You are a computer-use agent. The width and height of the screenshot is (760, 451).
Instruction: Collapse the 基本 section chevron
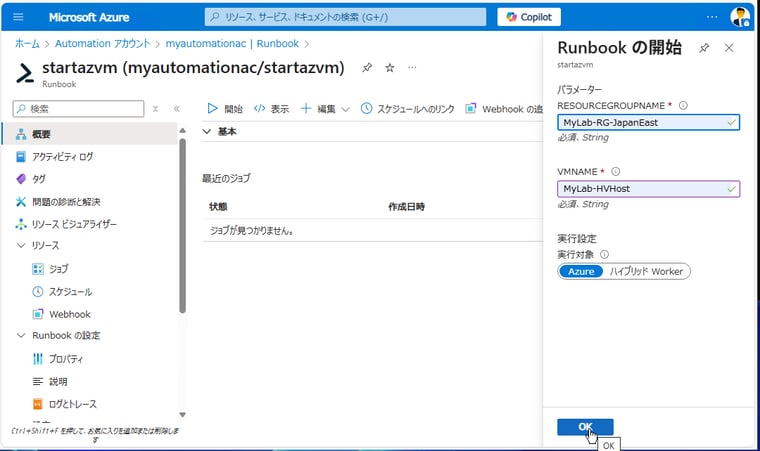(207, 131)
